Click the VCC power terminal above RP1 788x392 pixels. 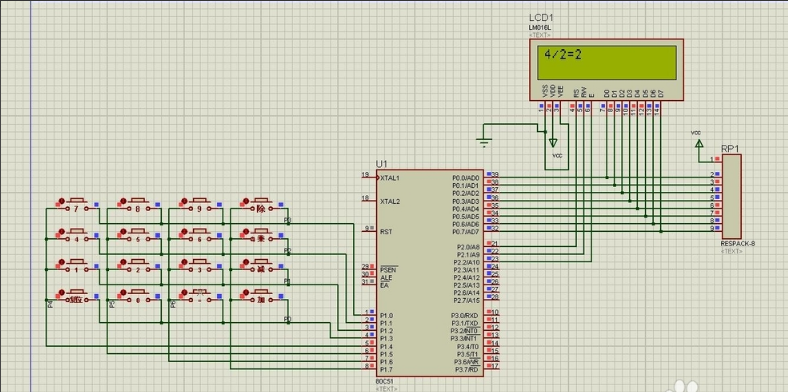tap(699, 144)
